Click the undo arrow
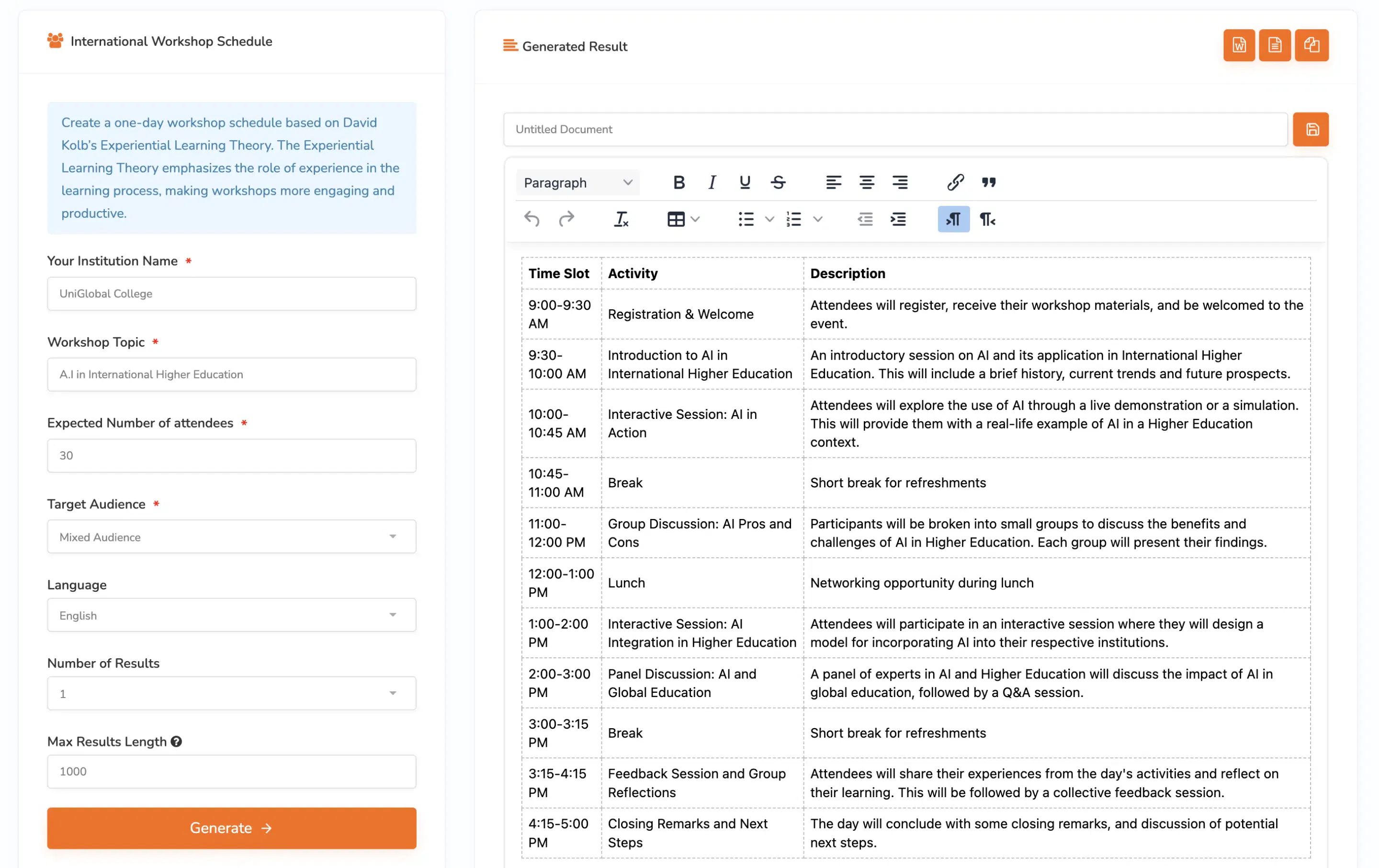Screen dimensions: 1379x868 tap(531, 219)
